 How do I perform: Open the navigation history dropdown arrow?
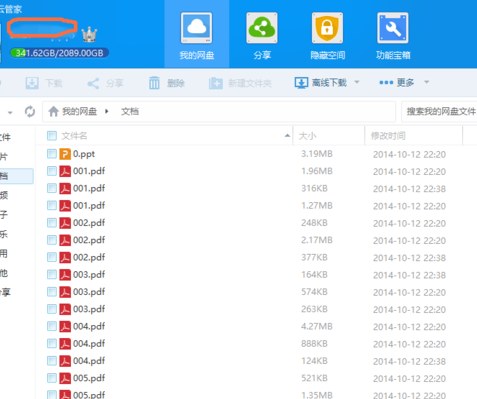10,113
